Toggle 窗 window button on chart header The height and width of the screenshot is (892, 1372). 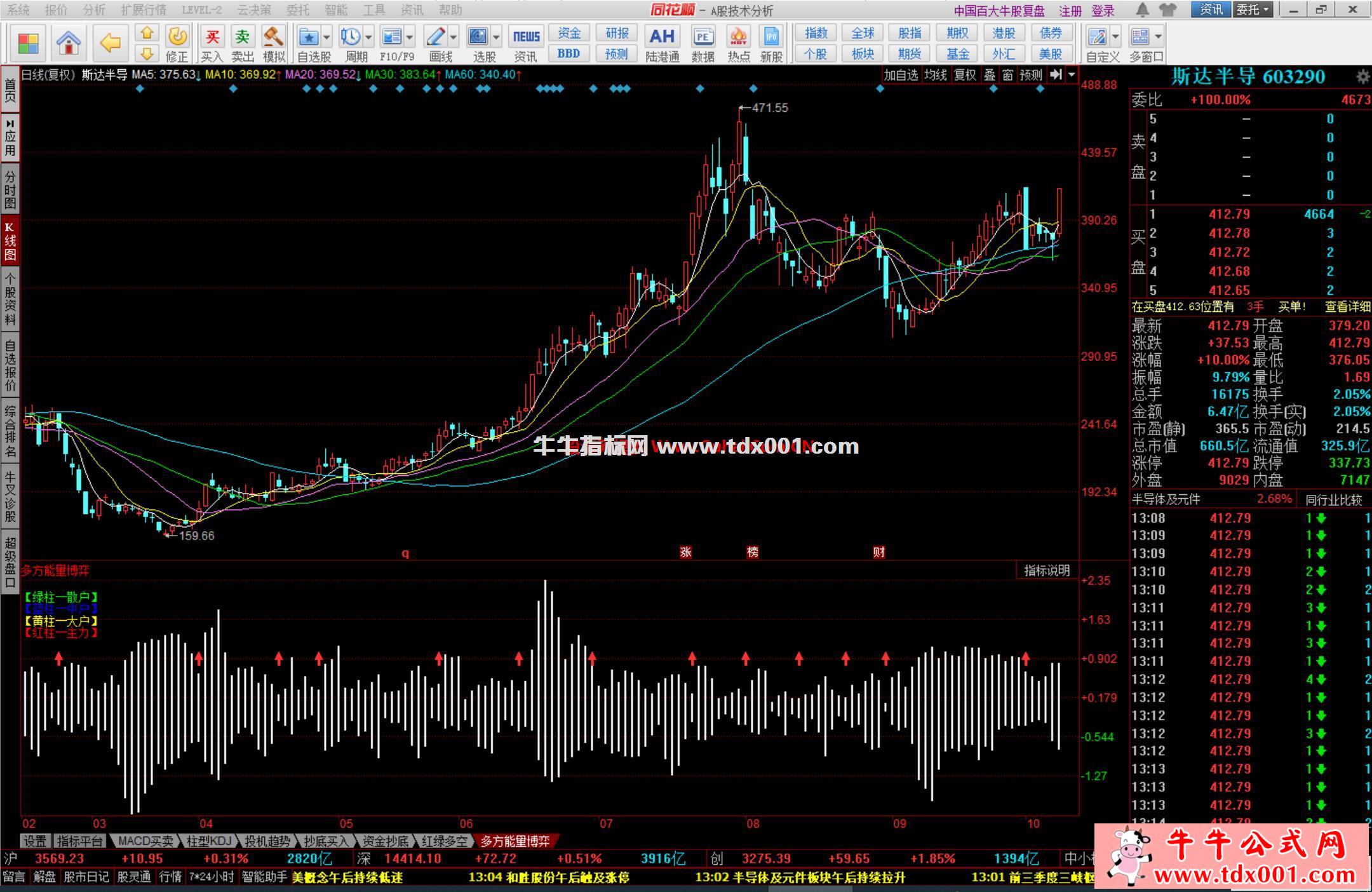pyautogui.click(x=1008, y=75)
